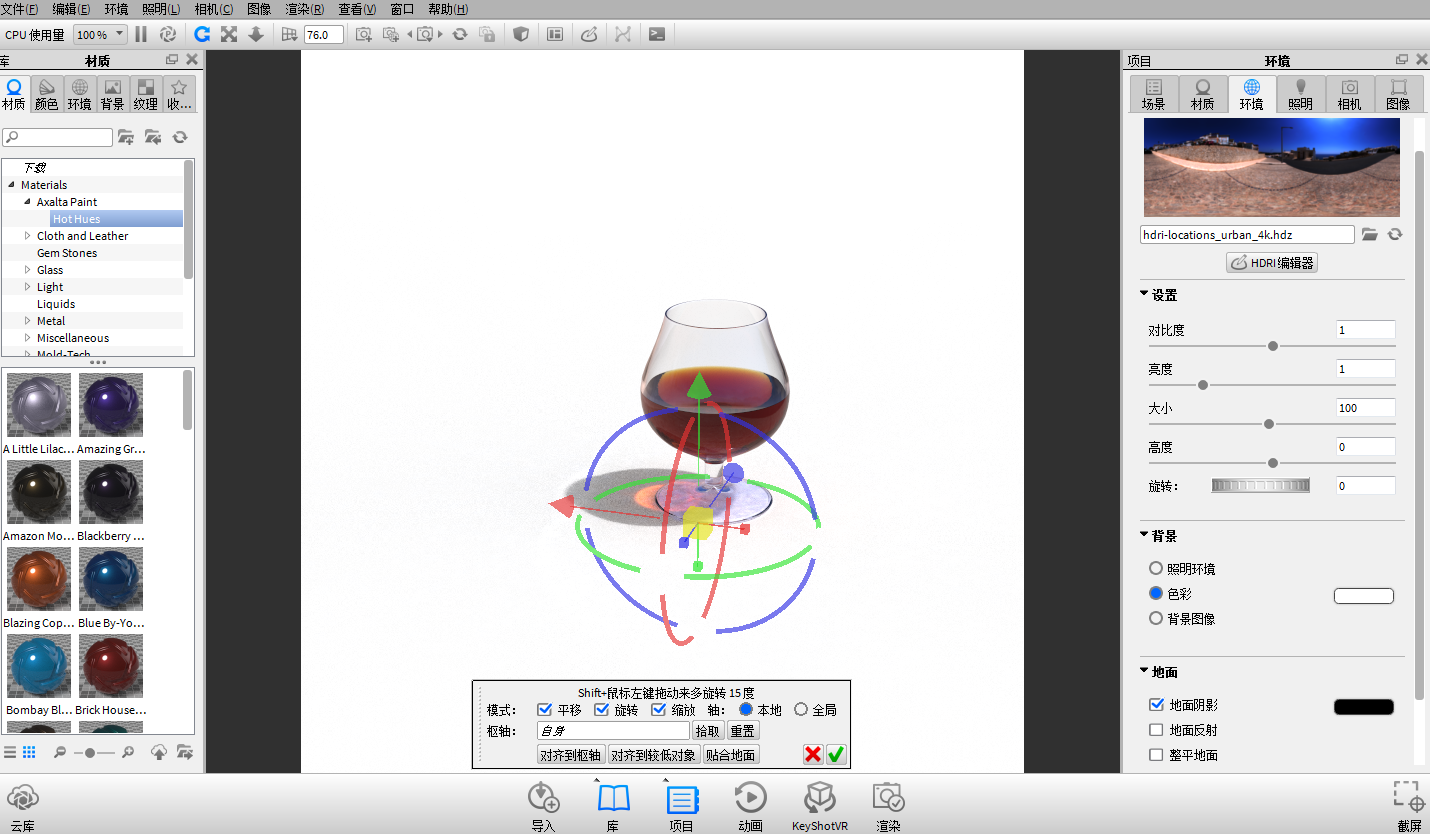This screenshot has height=834, width=1430.
Task: Click the add camera icon in the toolbar
Action: [x=363, y=34]
